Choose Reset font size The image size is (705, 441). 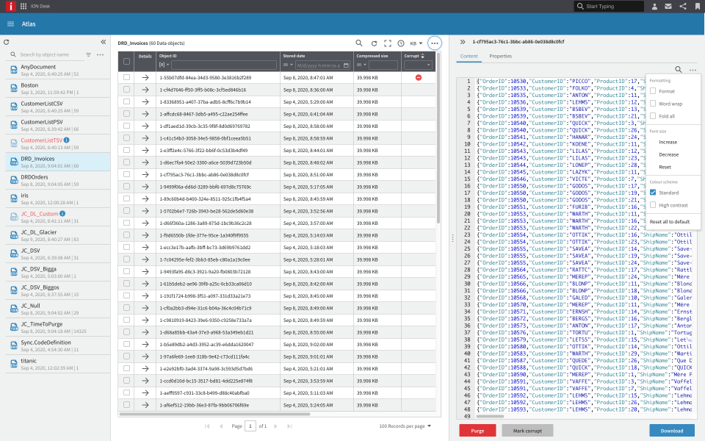pos(665,167)
